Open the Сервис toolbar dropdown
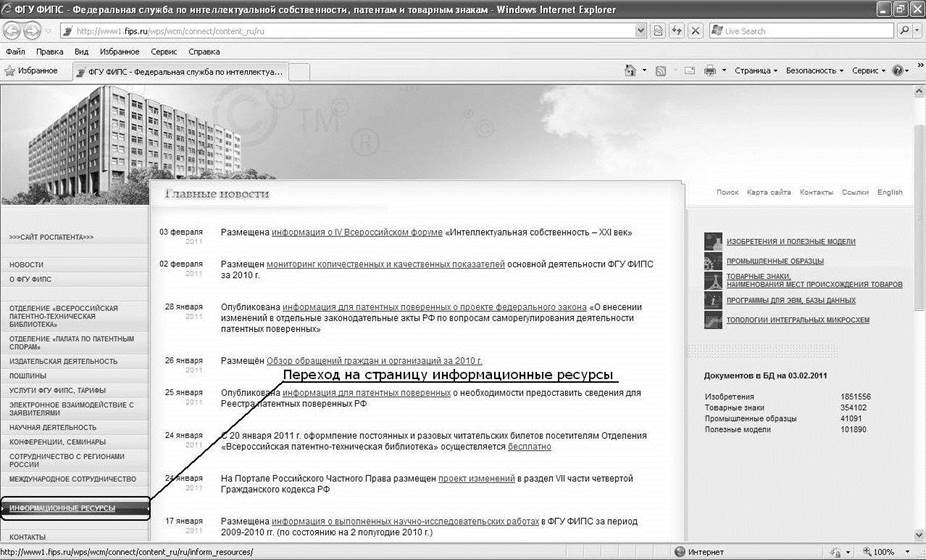Screen dimensions: 926x560 point(869,71)
